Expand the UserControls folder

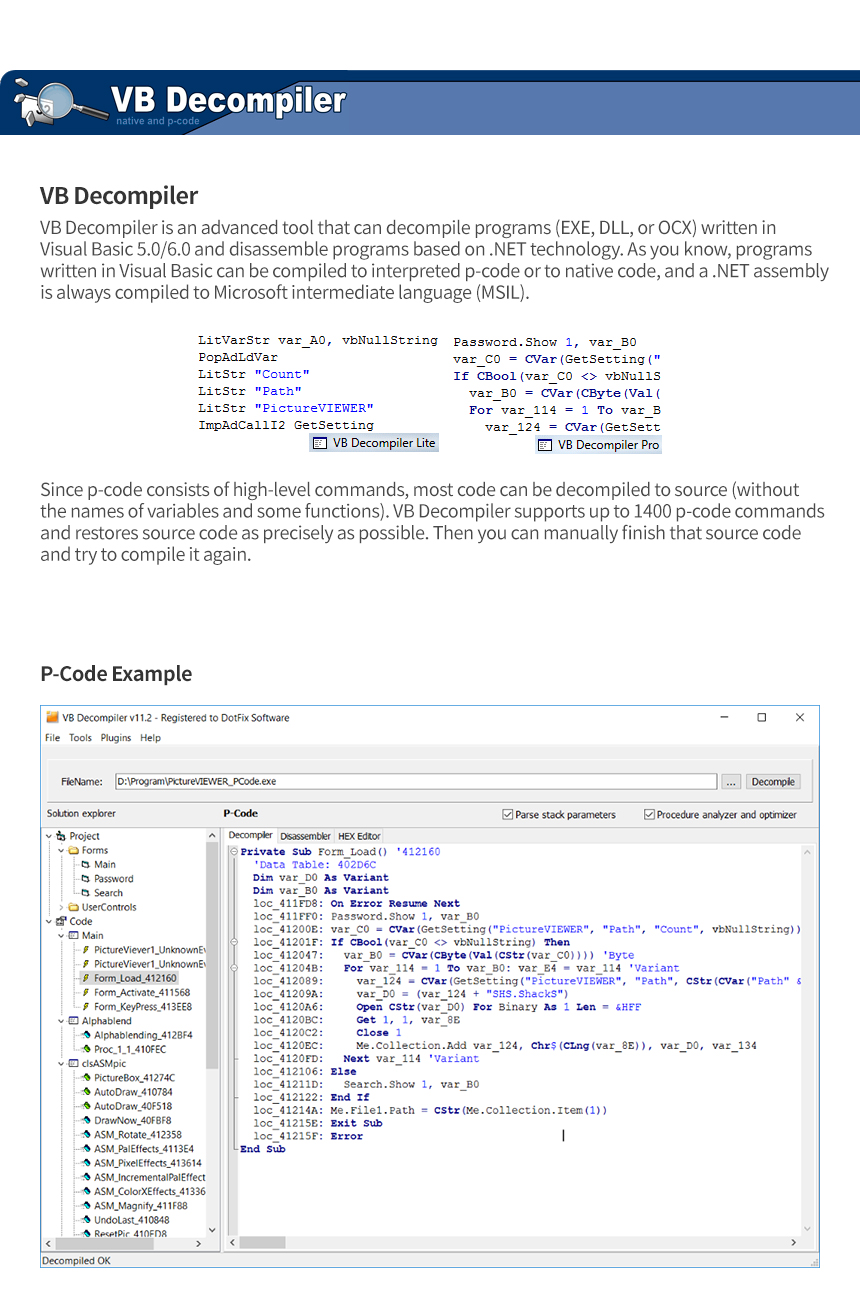point(61,907)
